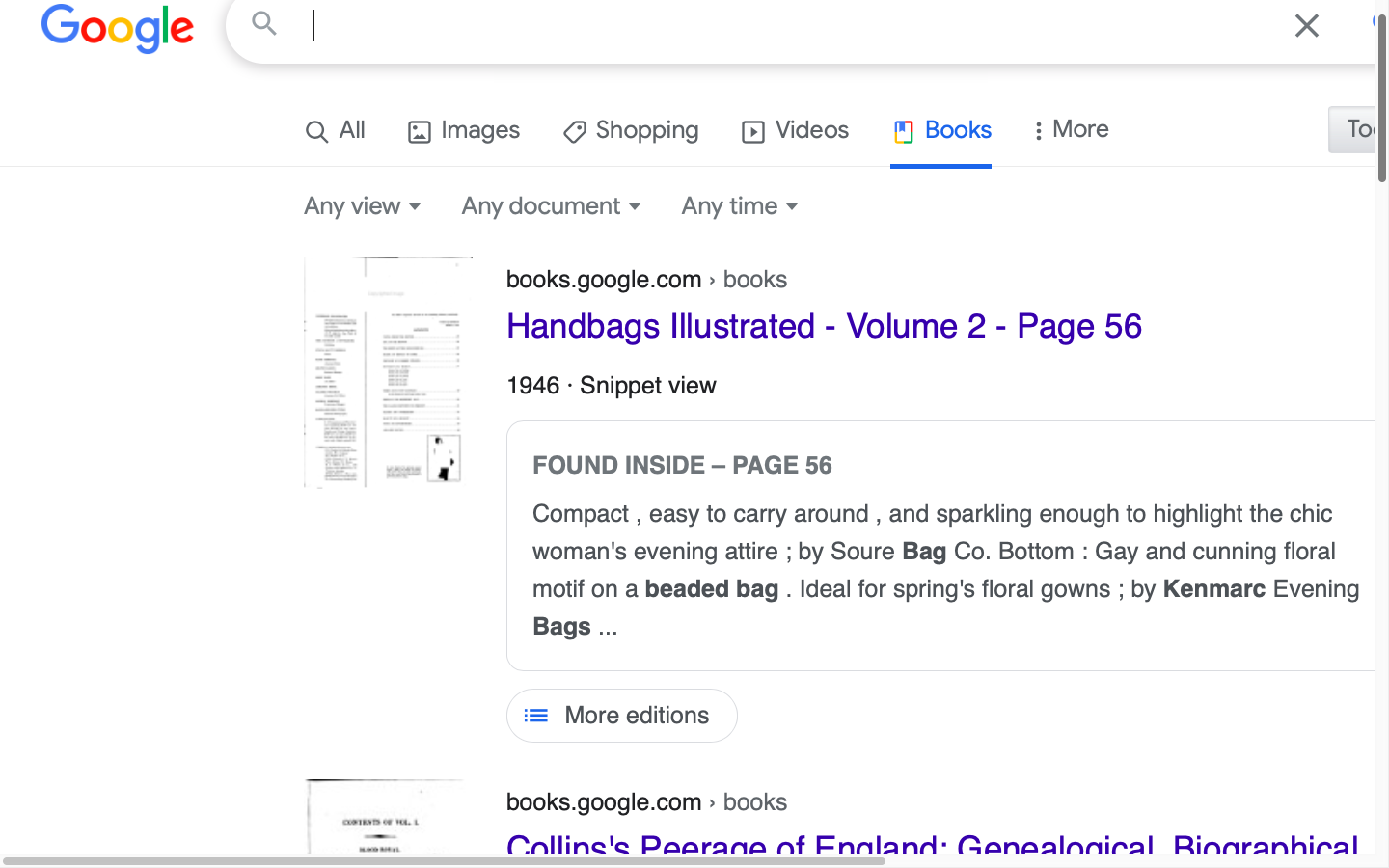Expand the Any time filter

740,206
